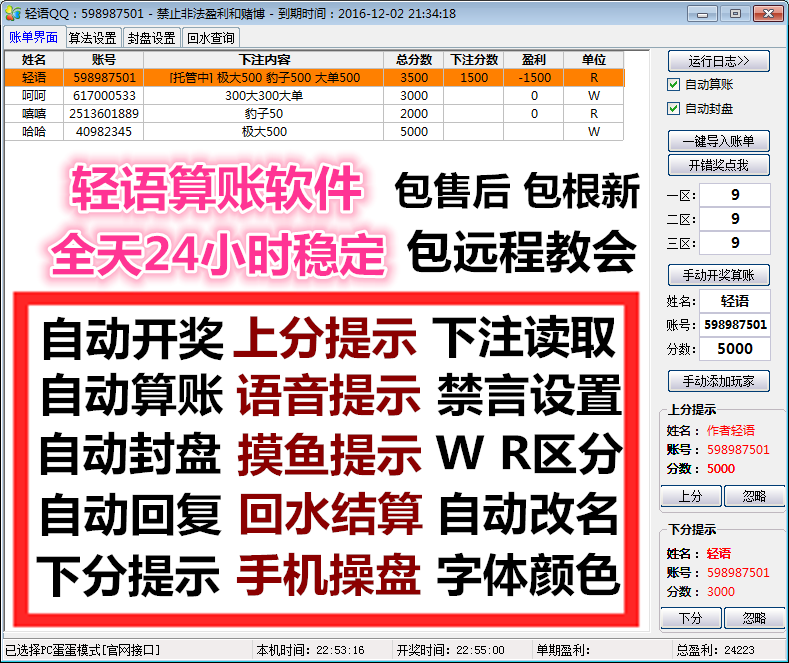The height and width of the screenshot is (663, 789).
Task: Click the 手动添加玩家 button
Action: click(718, 381)
